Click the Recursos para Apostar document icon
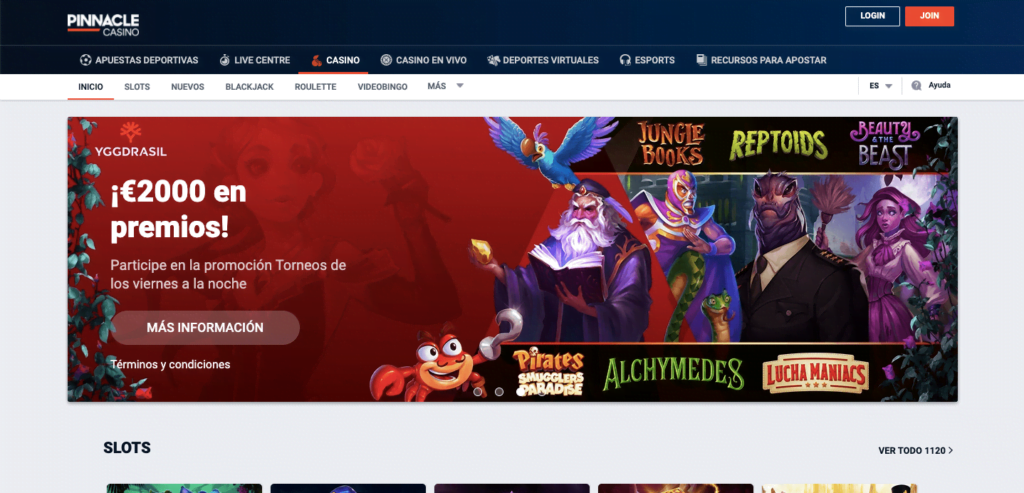This screenshot has width=1024, height=493. coord(702,60)
